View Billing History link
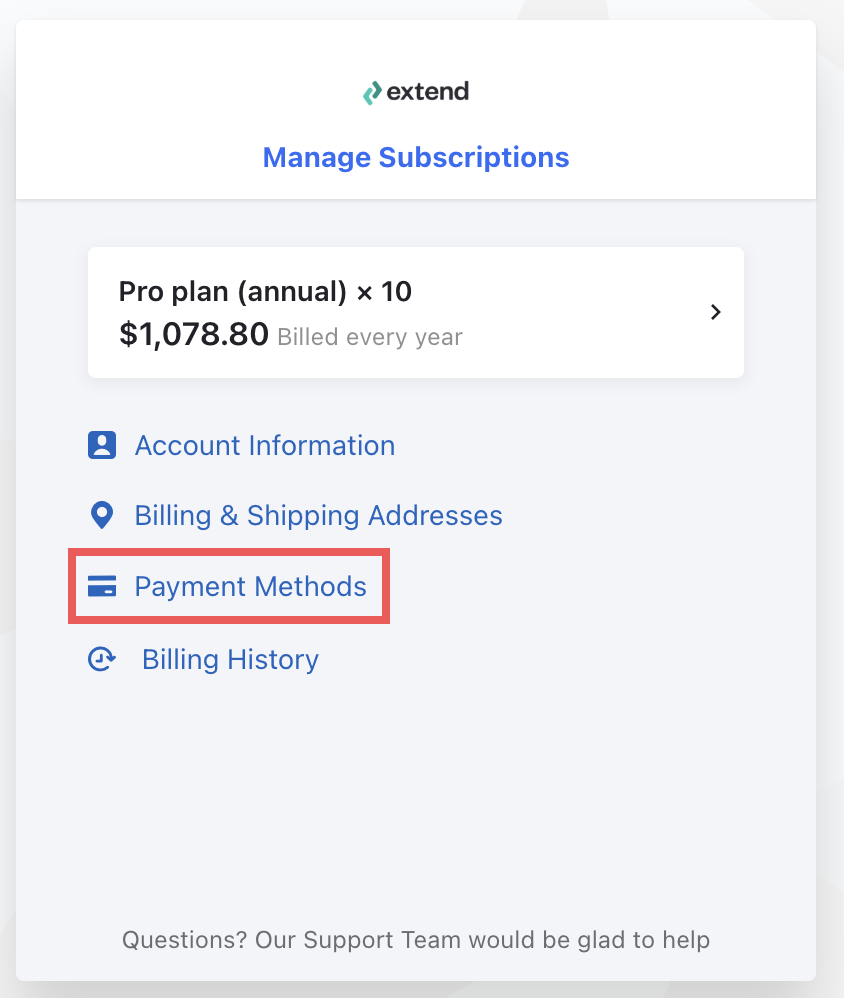Image resolution: width=844 pixels, height=998 pixels. click(x=230, y=659)
